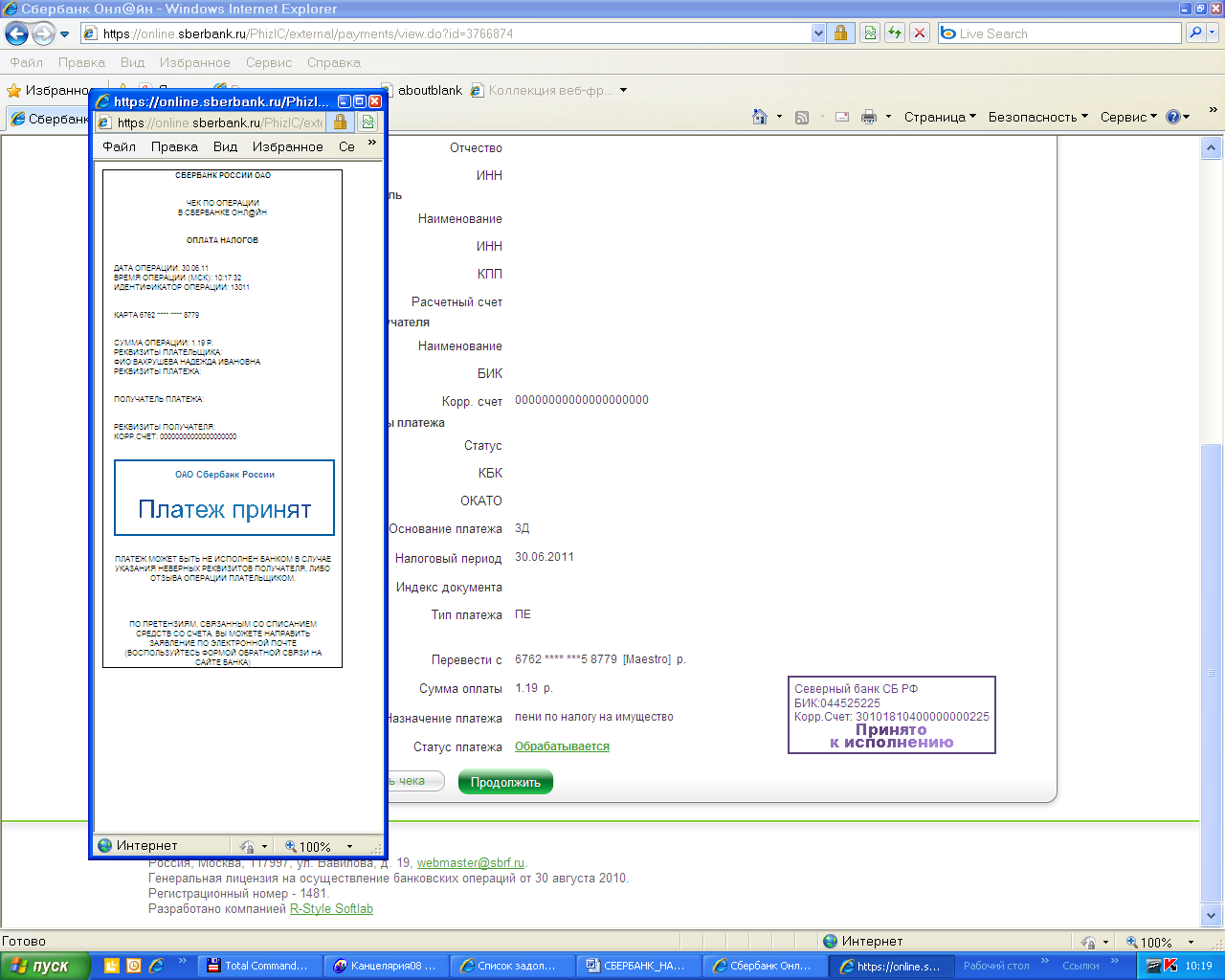
Task: Click the main page vertical scrollbar thumb
Action: 1211,672
